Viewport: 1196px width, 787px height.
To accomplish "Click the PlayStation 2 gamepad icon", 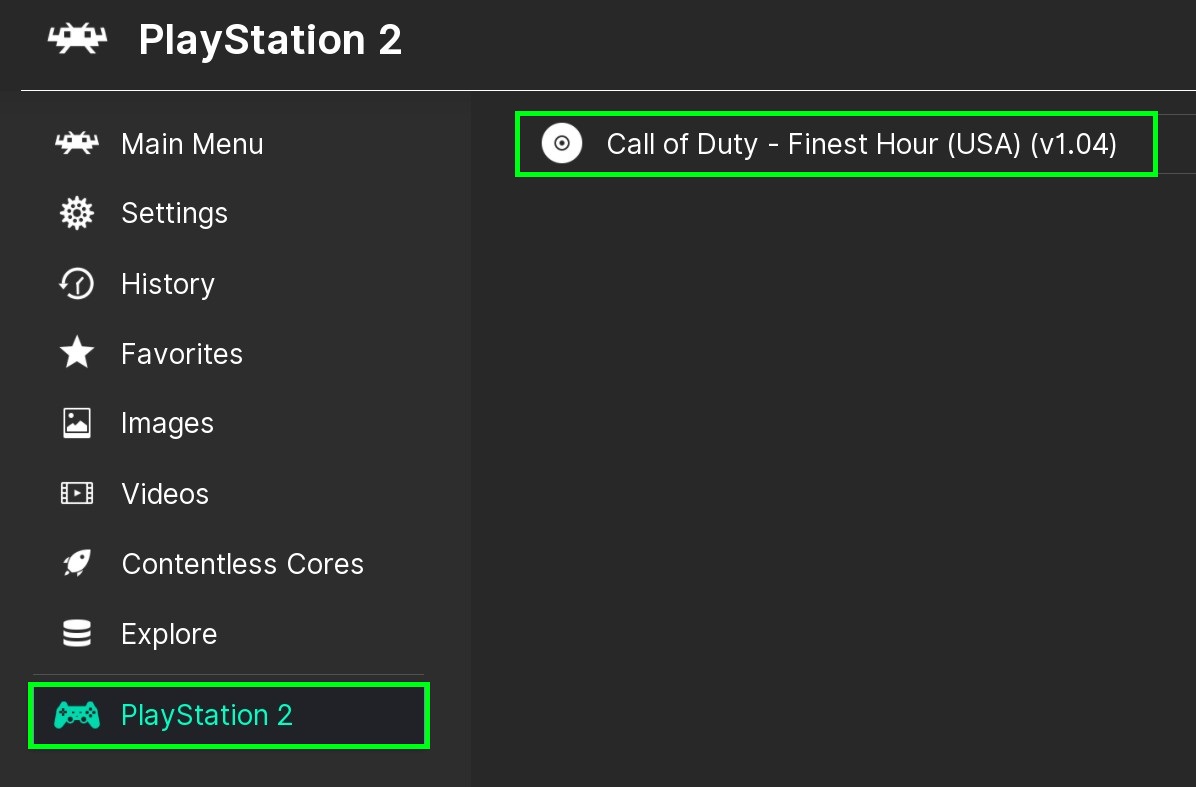I will pos(77,715).
